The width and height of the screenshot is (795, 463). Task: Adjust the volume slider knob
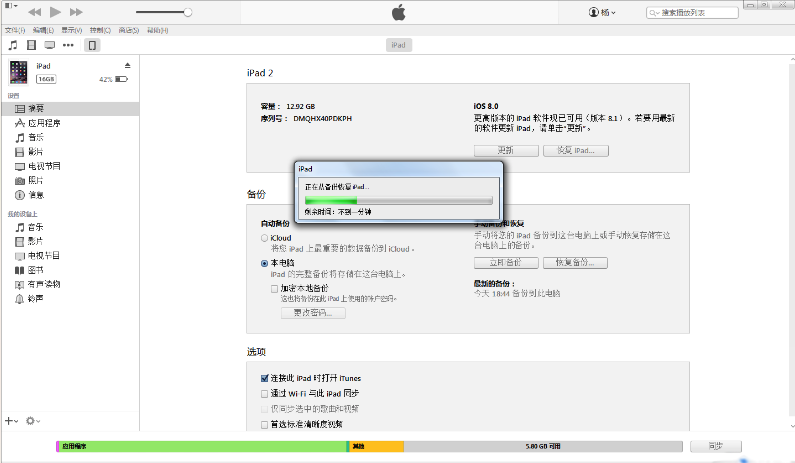click(x=188, y=12)
